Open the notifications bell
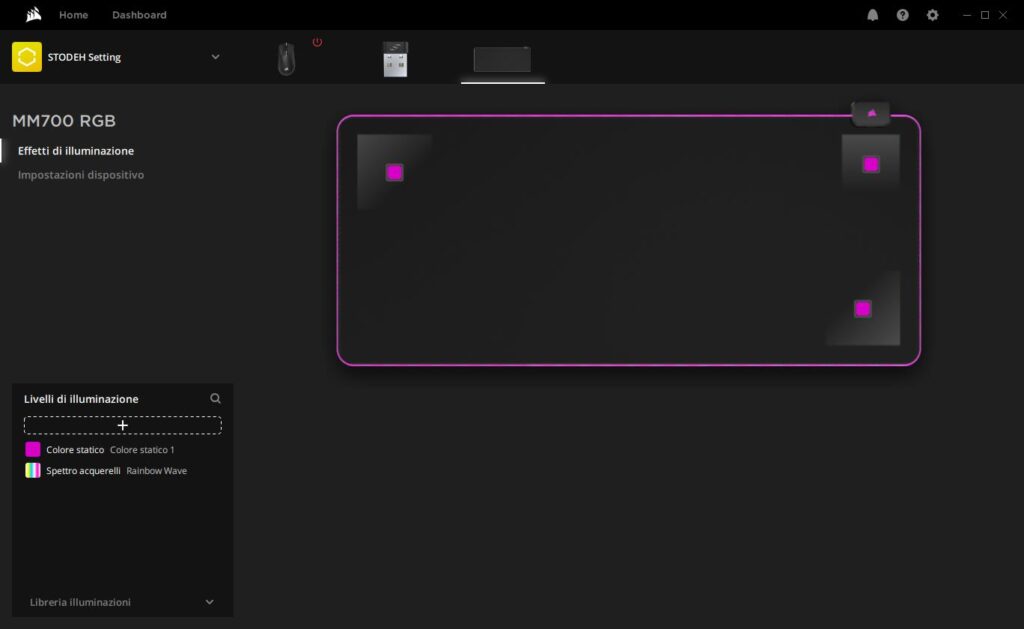The width and height of the screenshot is (1024, 629). [x=872, y=15]
